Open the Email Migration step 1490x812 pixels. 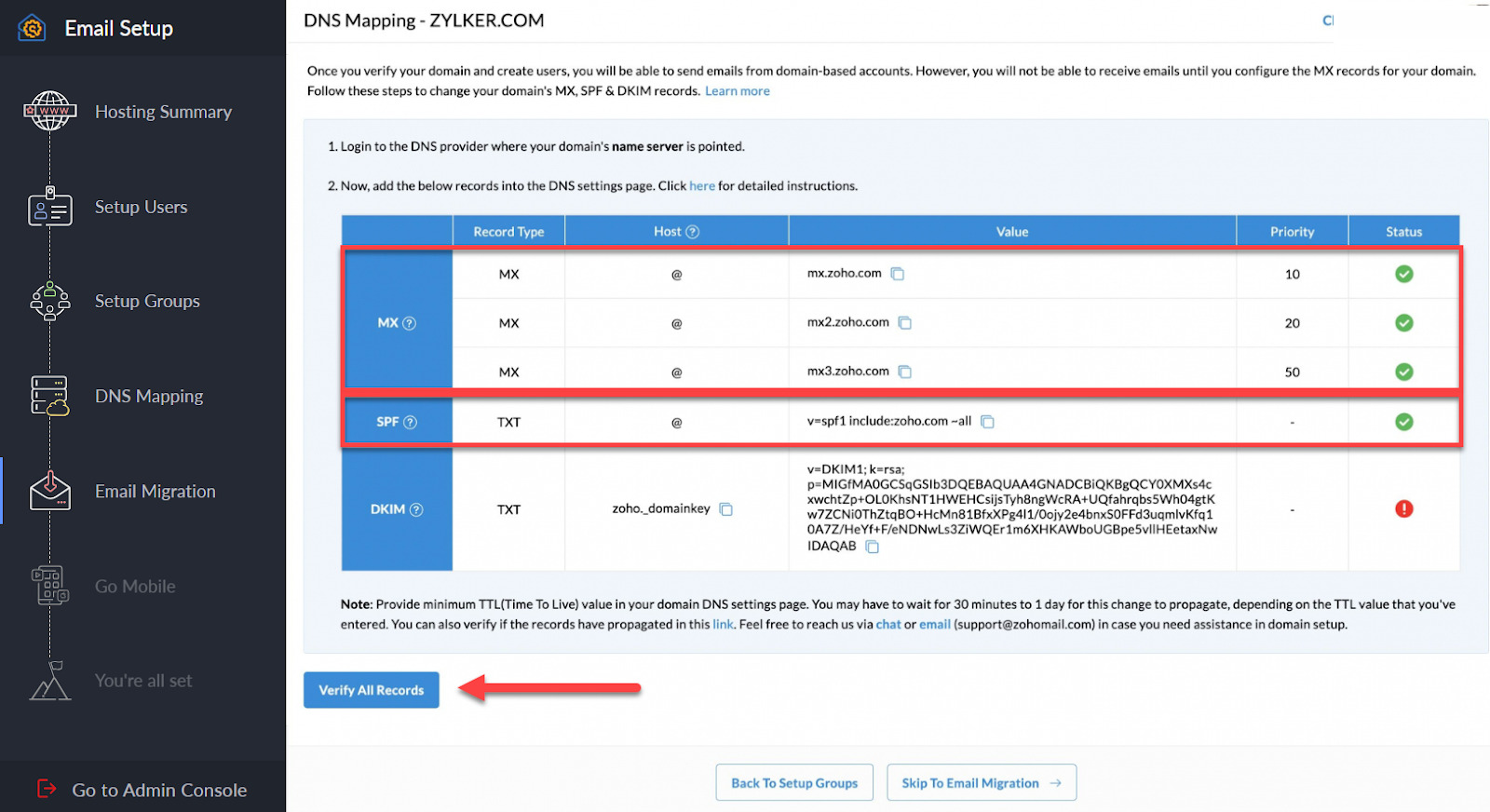point(155,491)
